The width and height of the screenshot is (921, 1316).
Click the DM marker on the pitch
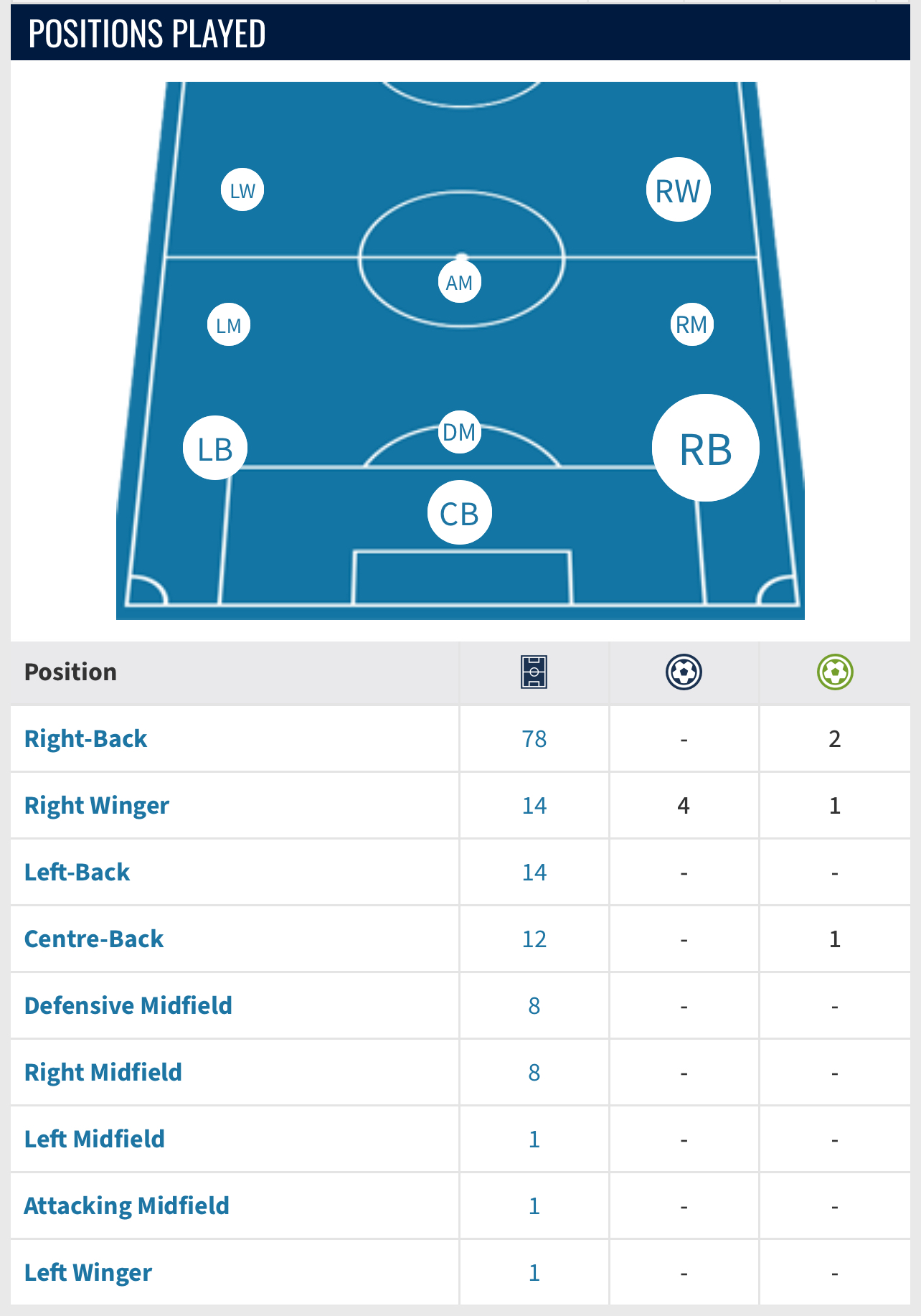tap(460, 432)
